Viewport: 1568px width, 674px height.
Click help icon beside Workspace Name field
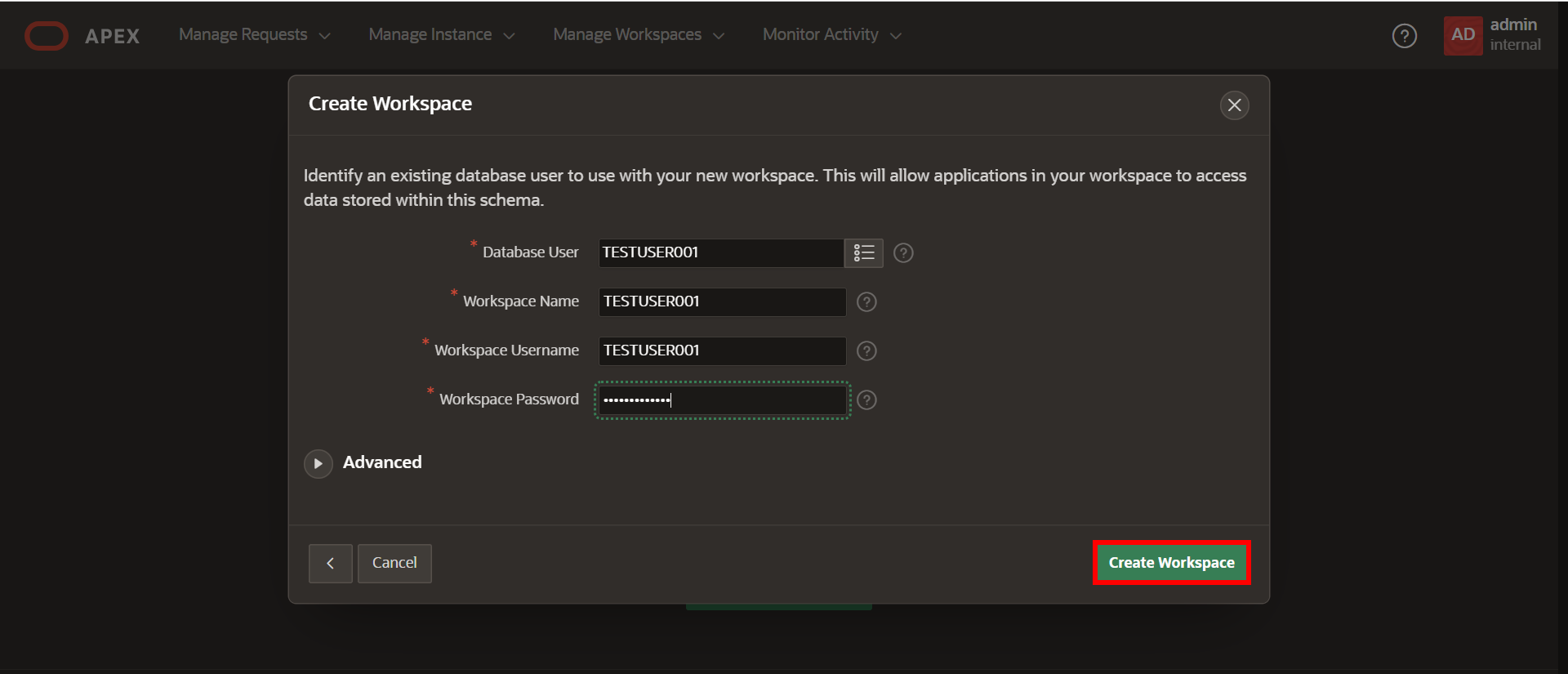866,302
